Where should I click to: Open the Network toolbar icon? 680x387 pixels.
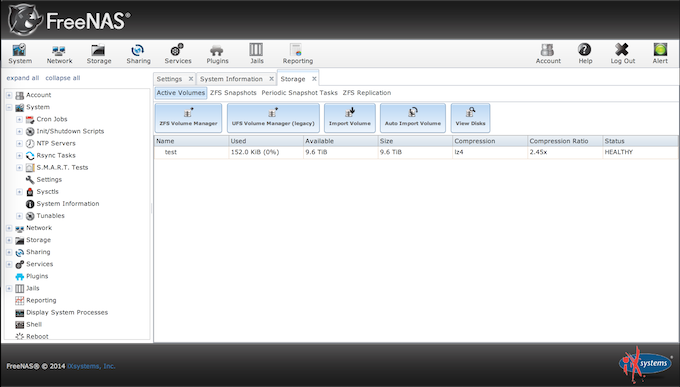[x=59, y=54]
